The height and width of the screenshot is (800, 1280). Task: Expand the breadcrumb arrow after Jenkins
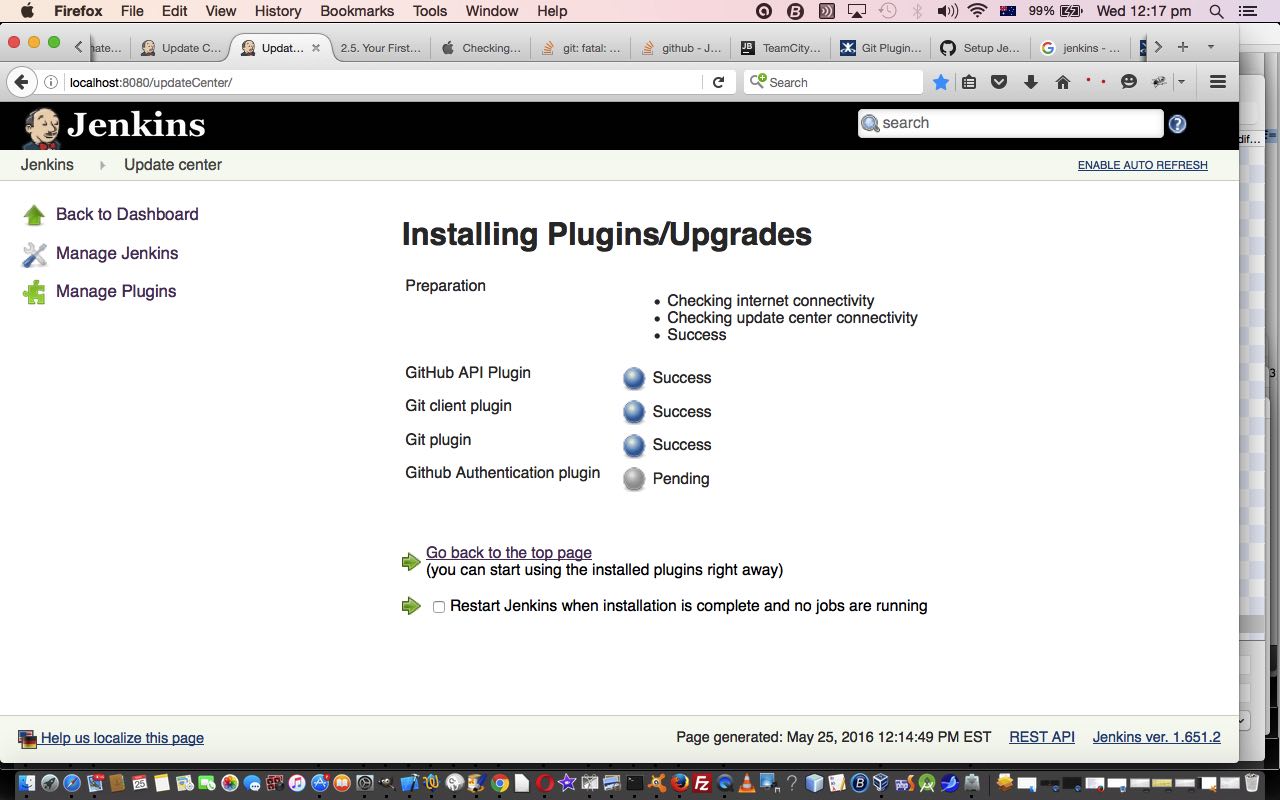[x=102, y=165]
